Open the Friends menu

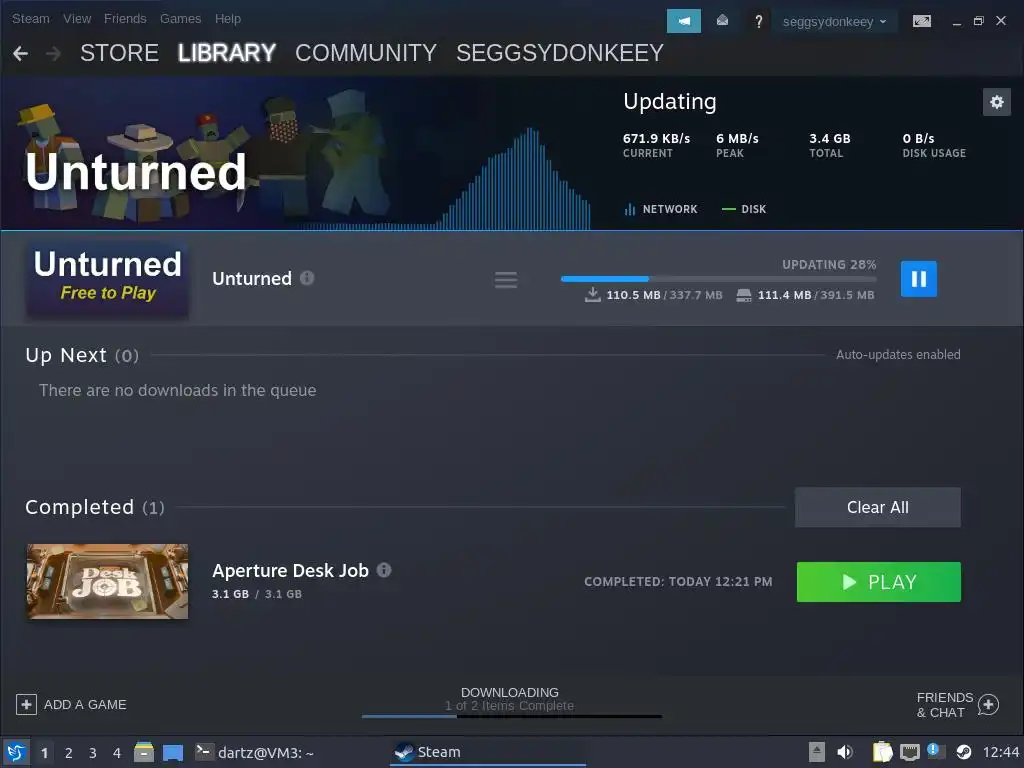[x=125, y=18]
